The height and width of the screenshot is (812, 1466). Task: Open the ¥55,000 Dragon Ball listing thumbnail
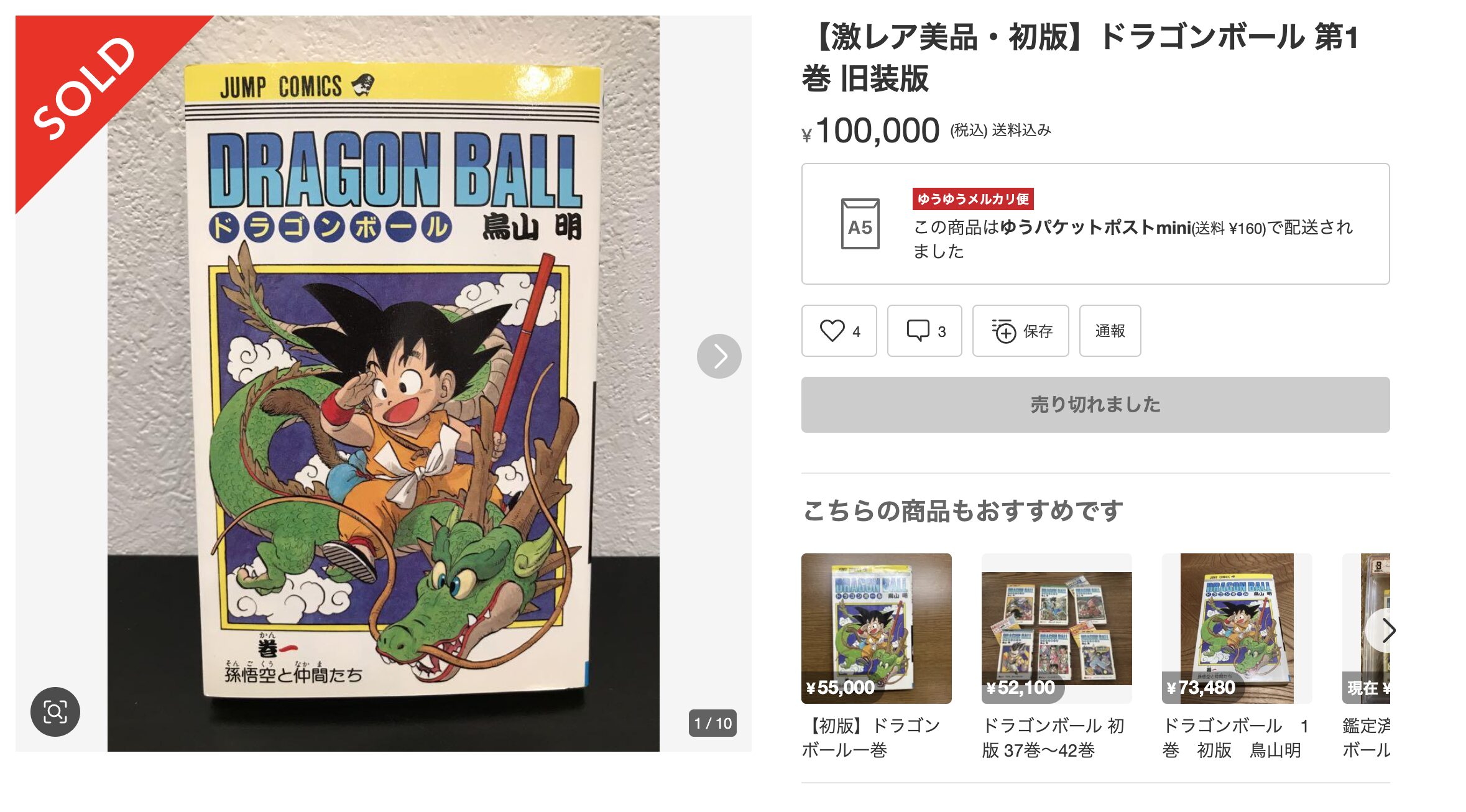point(876,628)
